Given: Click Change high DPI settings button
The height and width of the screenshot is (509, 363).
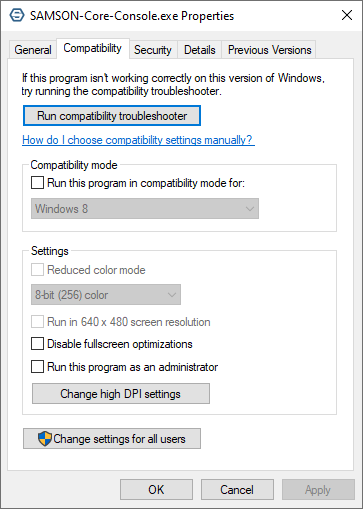Looking at the screenshot, I should [x=121, y=394].
